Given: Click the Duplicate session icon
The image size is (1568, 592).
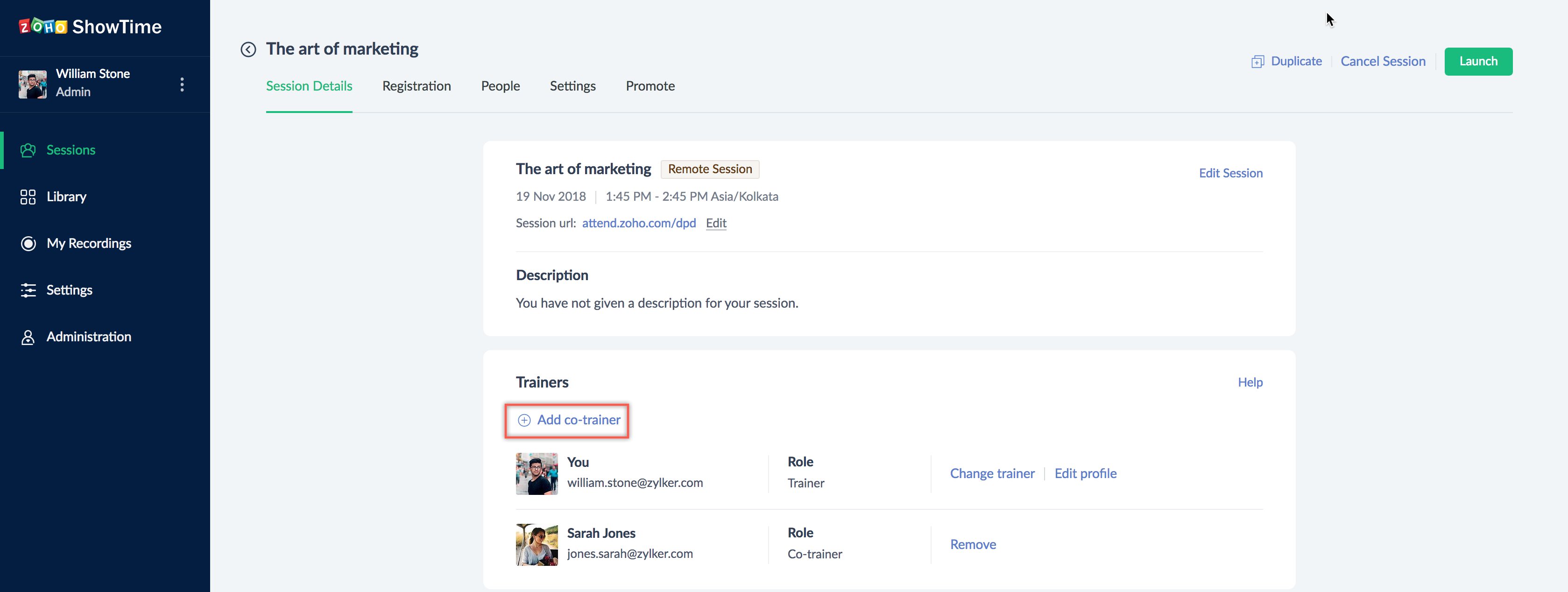Looking at the screenshot, I should tap(1257, 62).
